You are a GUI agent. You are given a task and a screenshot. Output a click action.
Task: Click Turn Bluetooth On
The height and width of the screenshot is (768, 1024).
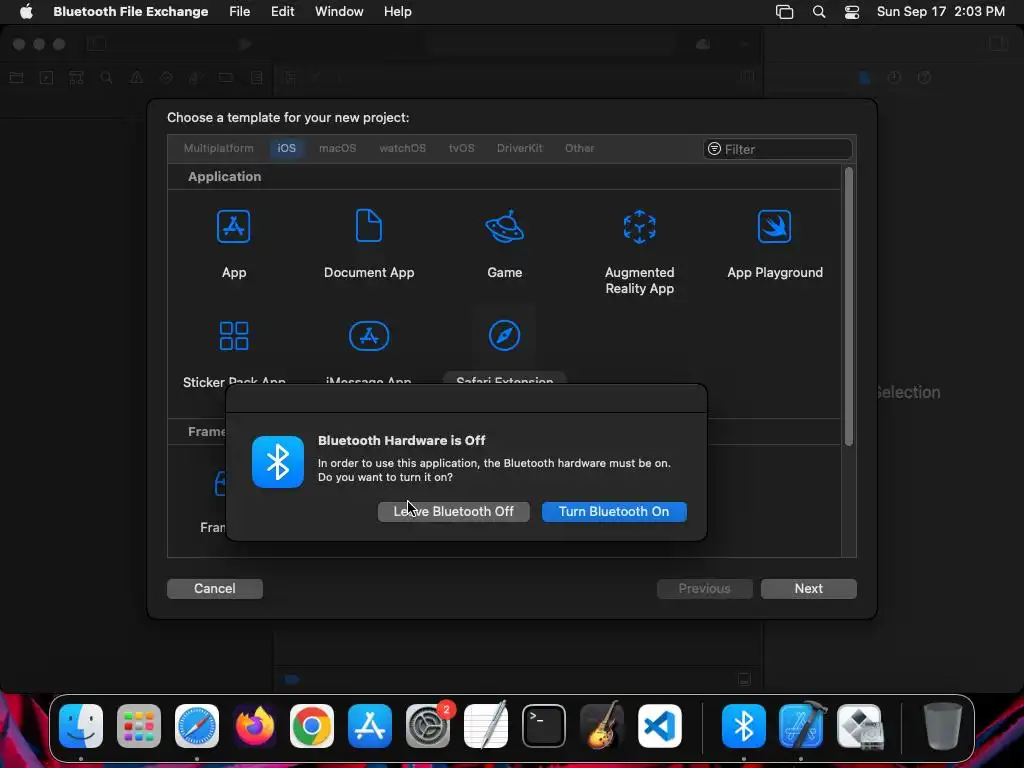click(614, 511)
